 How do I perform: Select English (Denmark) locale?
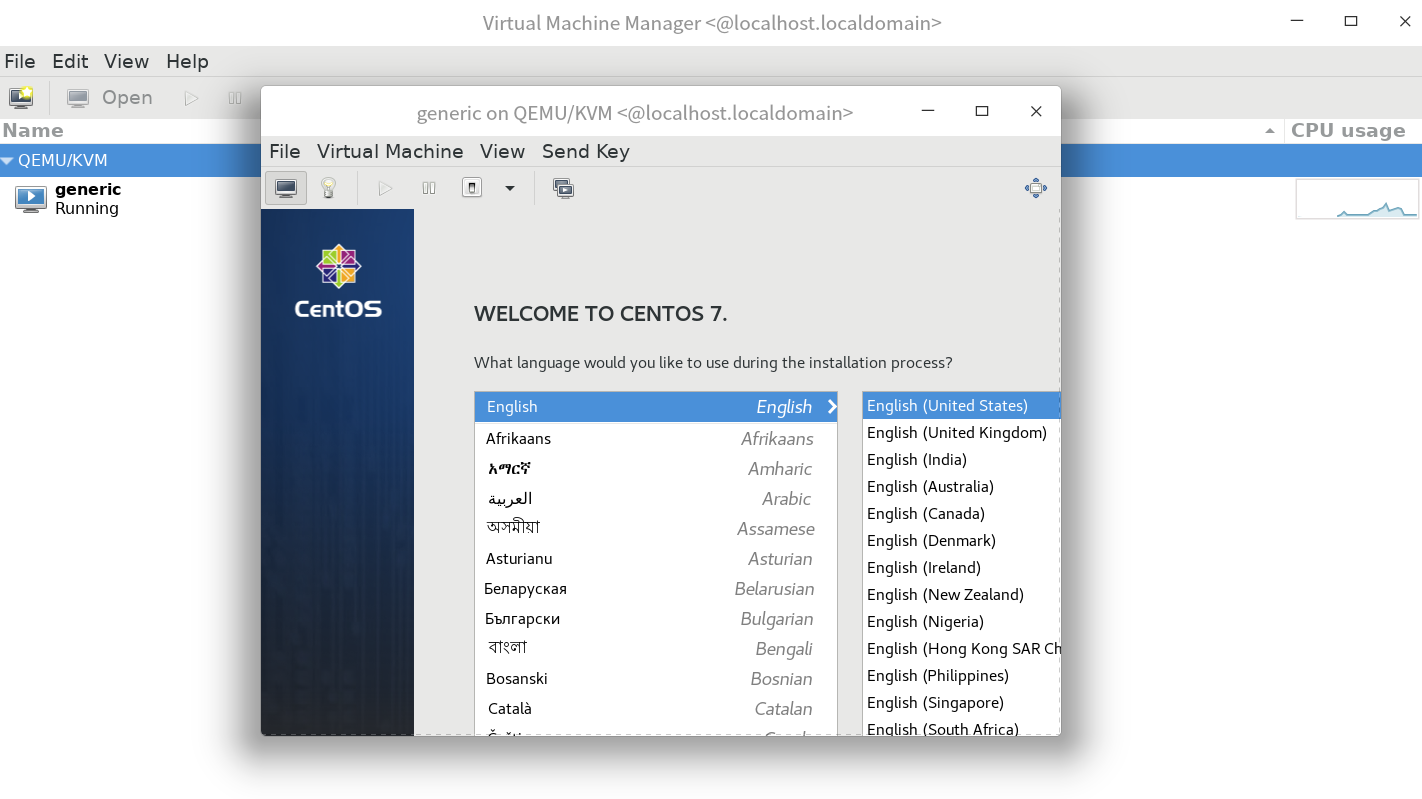click(961, 541)
